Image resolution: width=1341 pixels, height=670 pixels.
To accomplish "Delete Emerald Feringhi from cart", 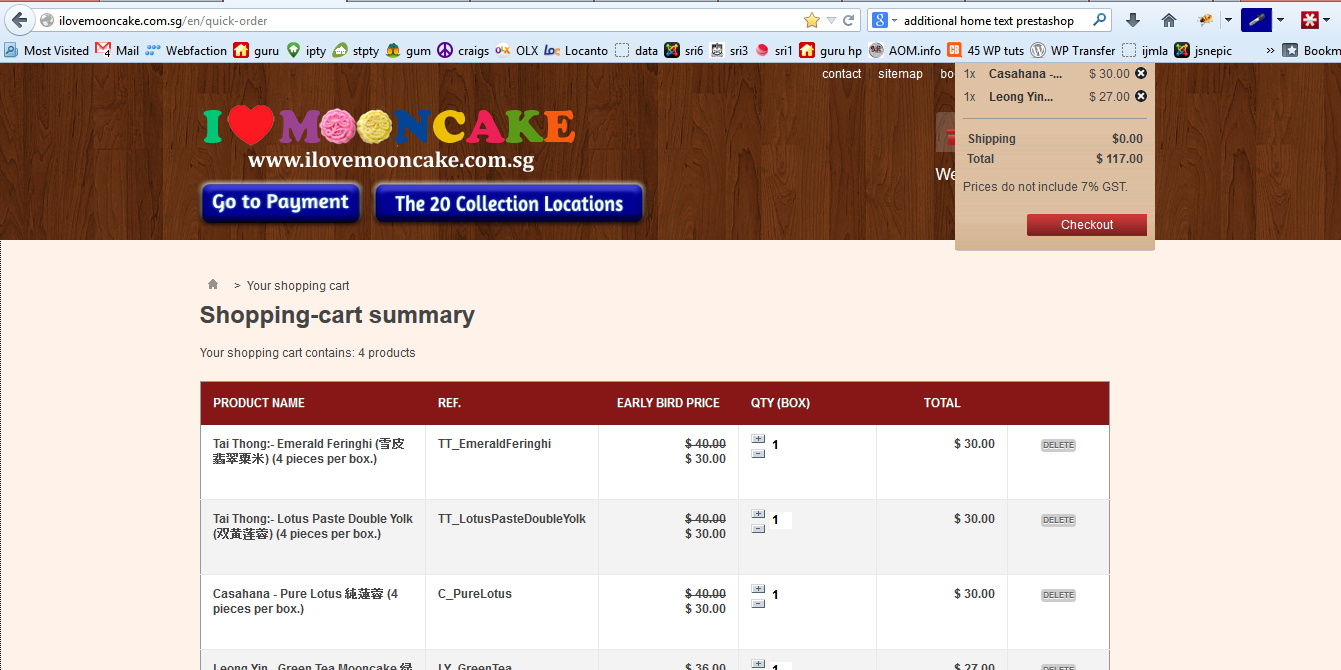I will (x=1058, y=445).
